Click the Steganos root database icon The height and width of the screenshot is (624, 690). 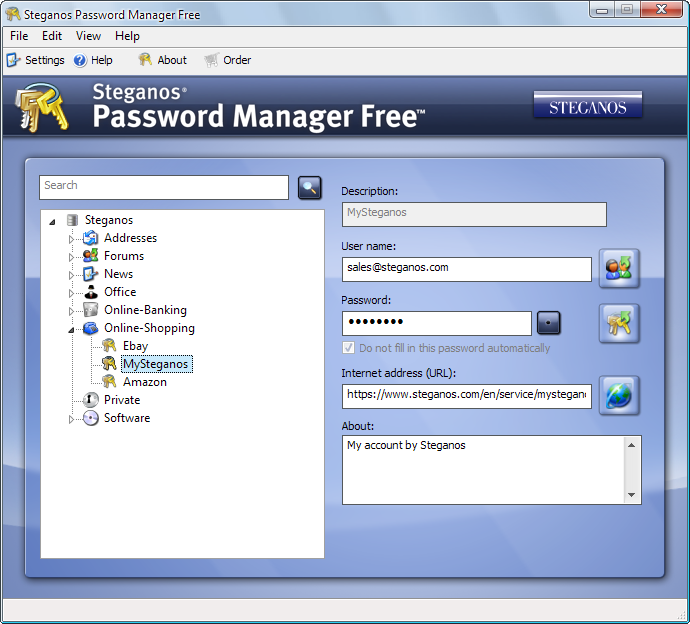pos(72,220)
